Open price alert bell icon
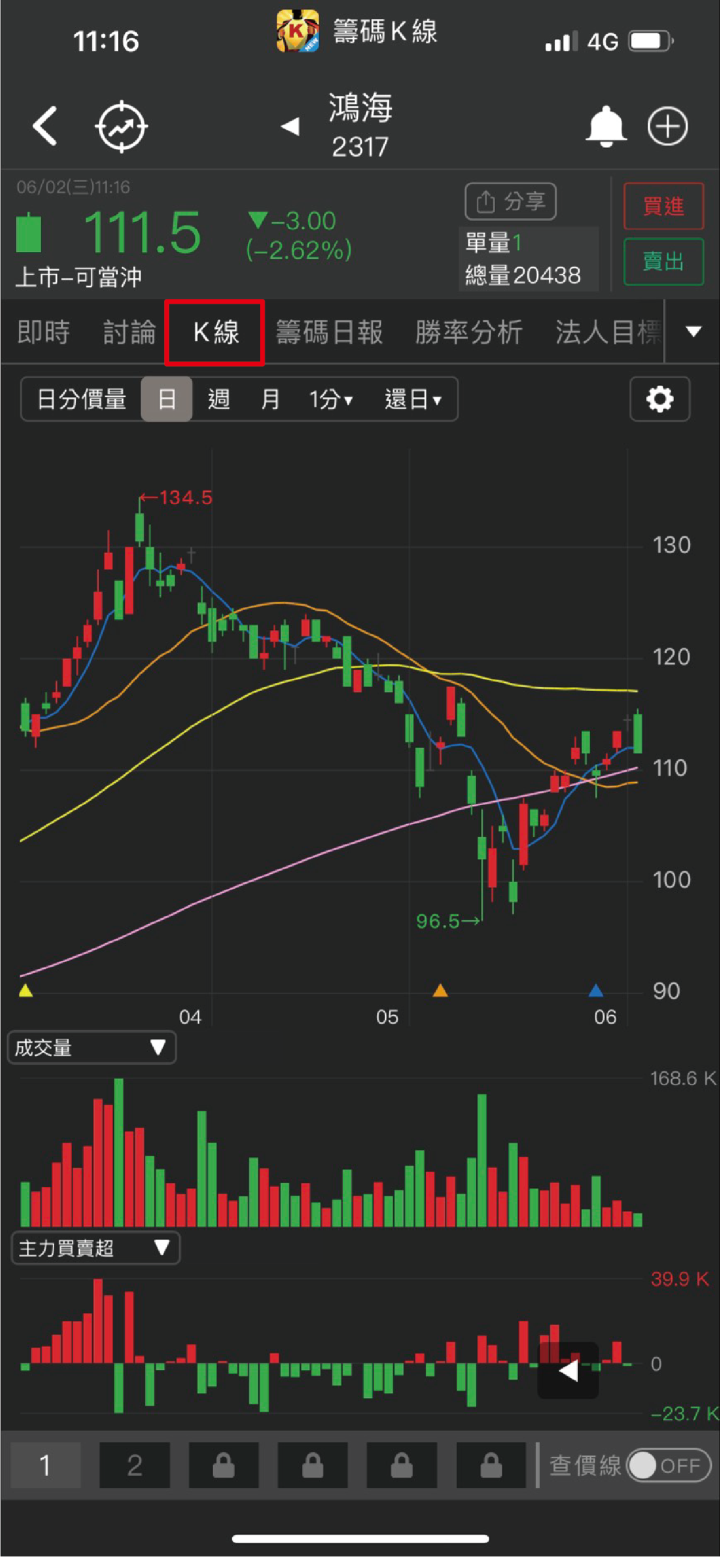This screenshot has width=720, height=1557. (606, 127)
